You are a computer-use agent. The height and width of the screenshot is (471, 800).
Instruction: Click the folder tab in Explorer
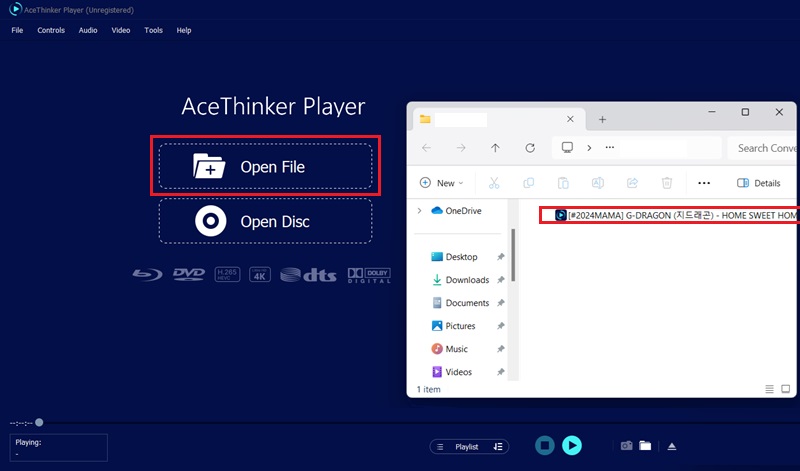(498, 119)
